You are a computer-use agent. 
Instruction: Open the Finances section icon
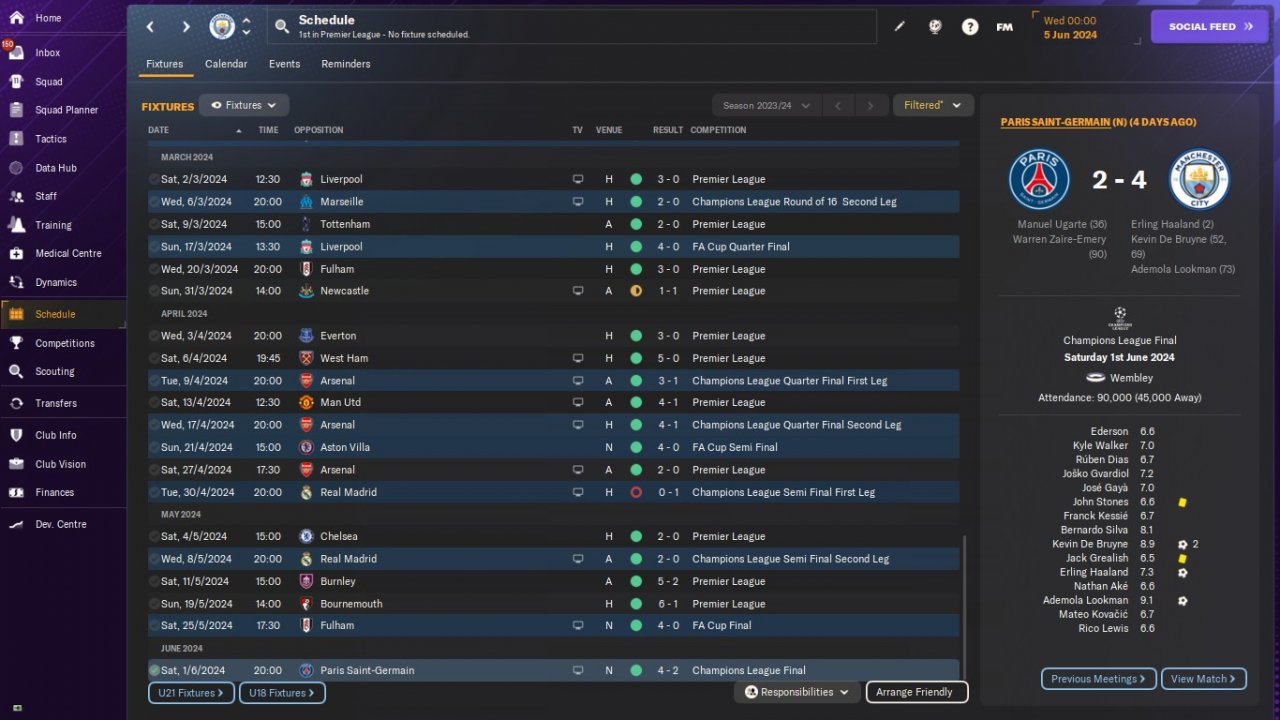coord(16,492)
